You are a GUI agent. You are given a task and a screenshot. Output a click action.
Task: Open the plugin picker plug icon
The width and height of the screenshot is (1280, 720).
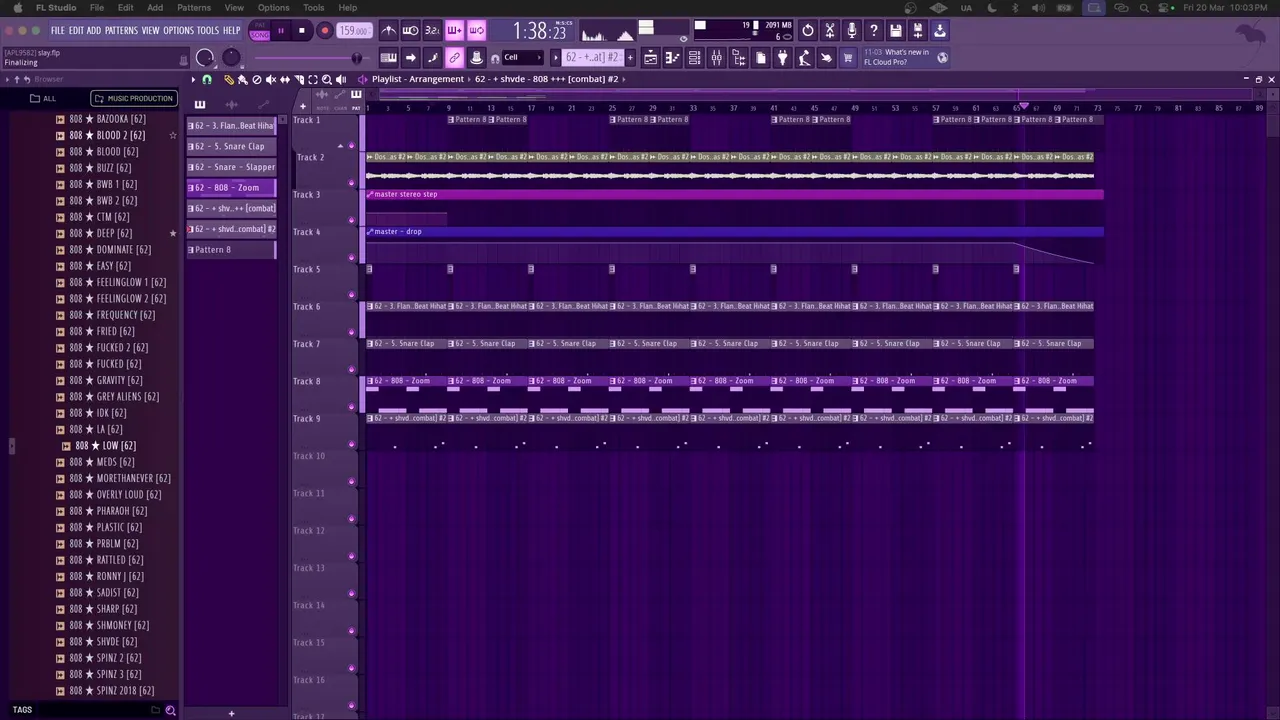coord(782,58)
